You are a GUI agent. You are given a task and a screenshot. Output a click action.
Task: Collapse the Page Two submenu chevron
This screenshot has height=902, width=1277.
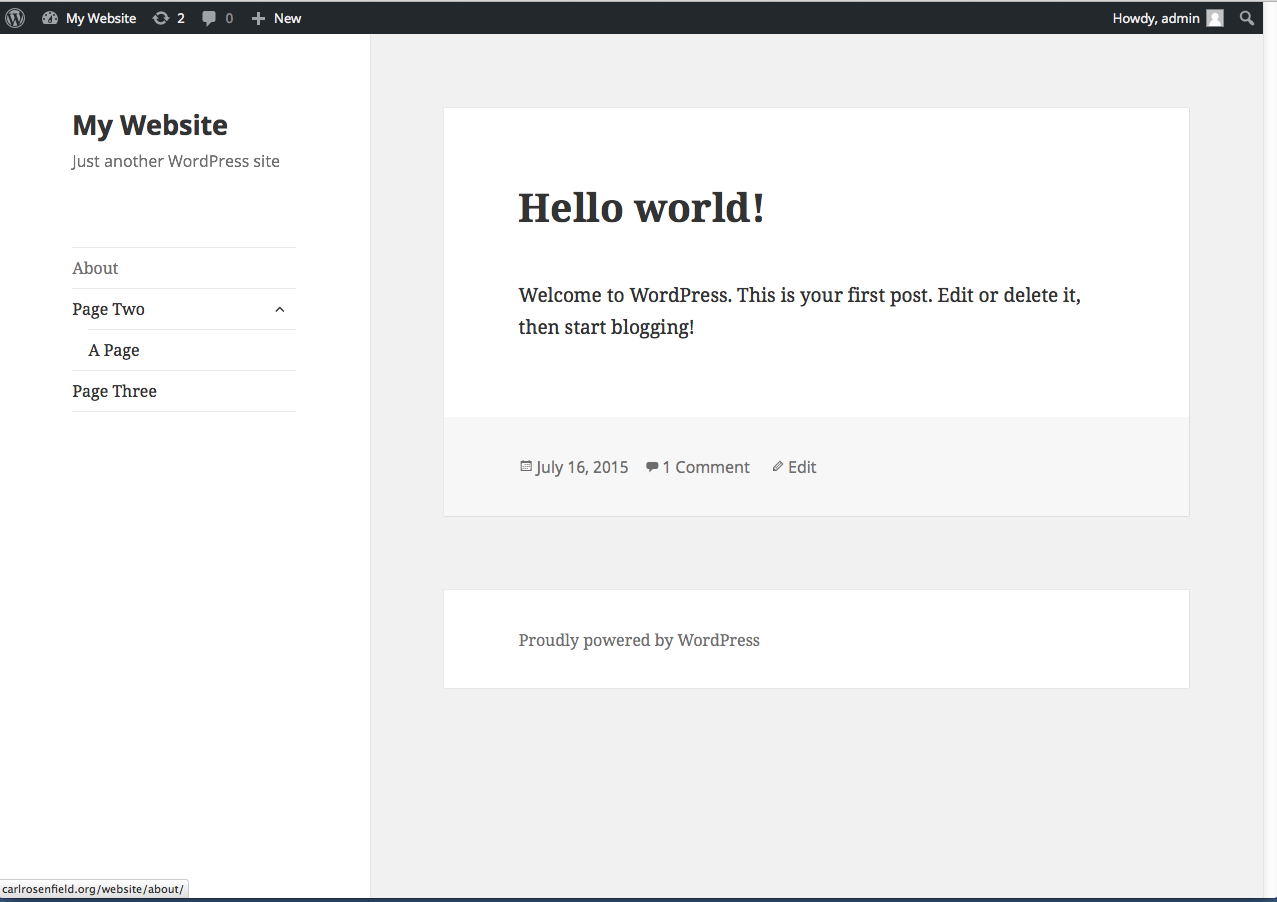click(x=280, y=310)
